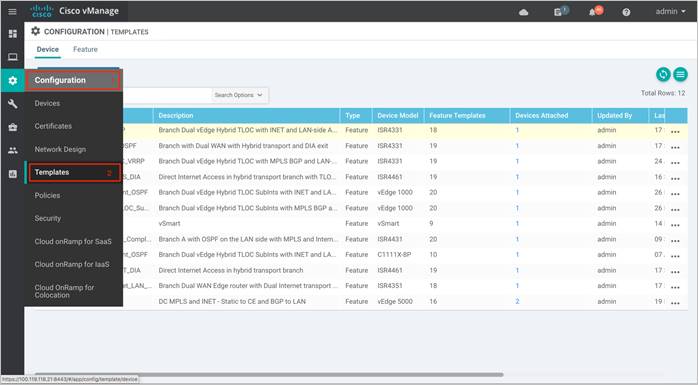Sort by Updated By column header

[614, 116]
